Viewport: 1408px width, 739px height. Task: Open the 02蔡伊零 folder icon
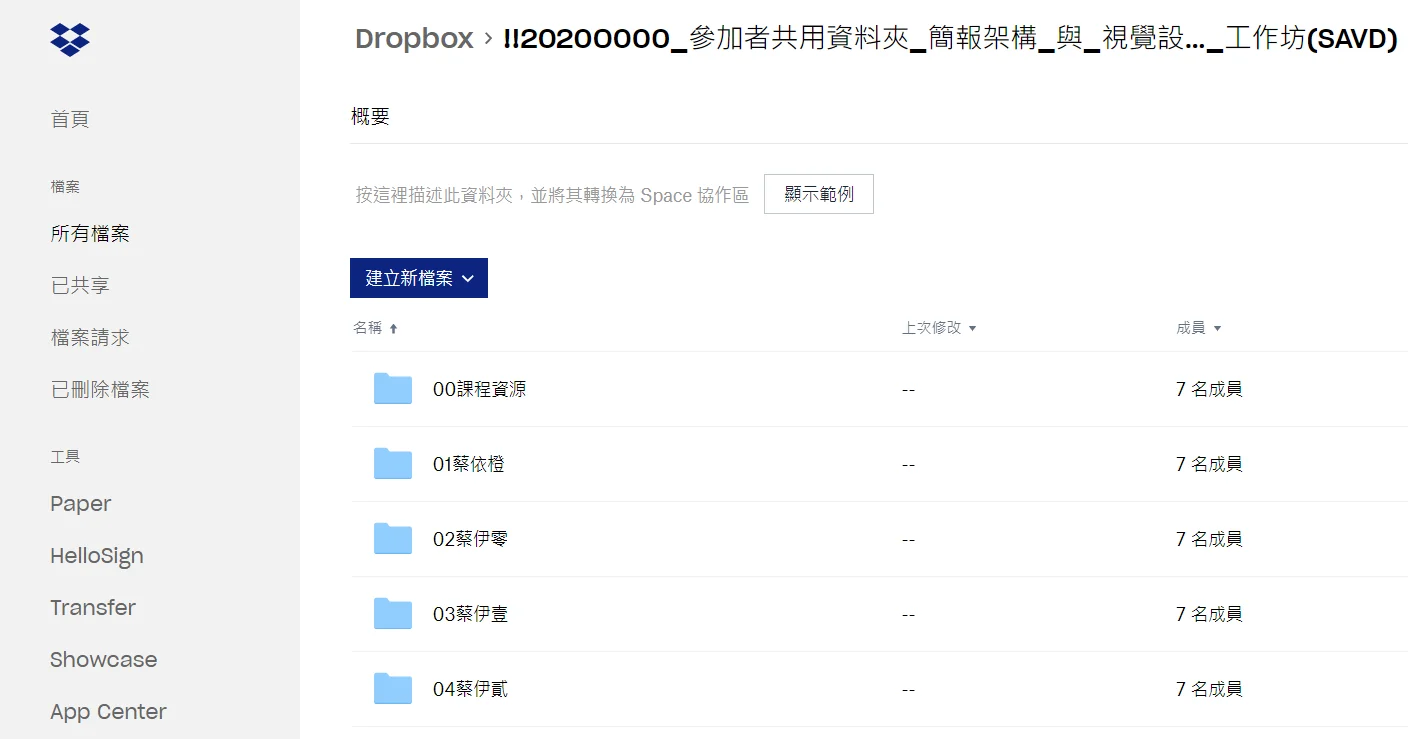coord(393,539)
